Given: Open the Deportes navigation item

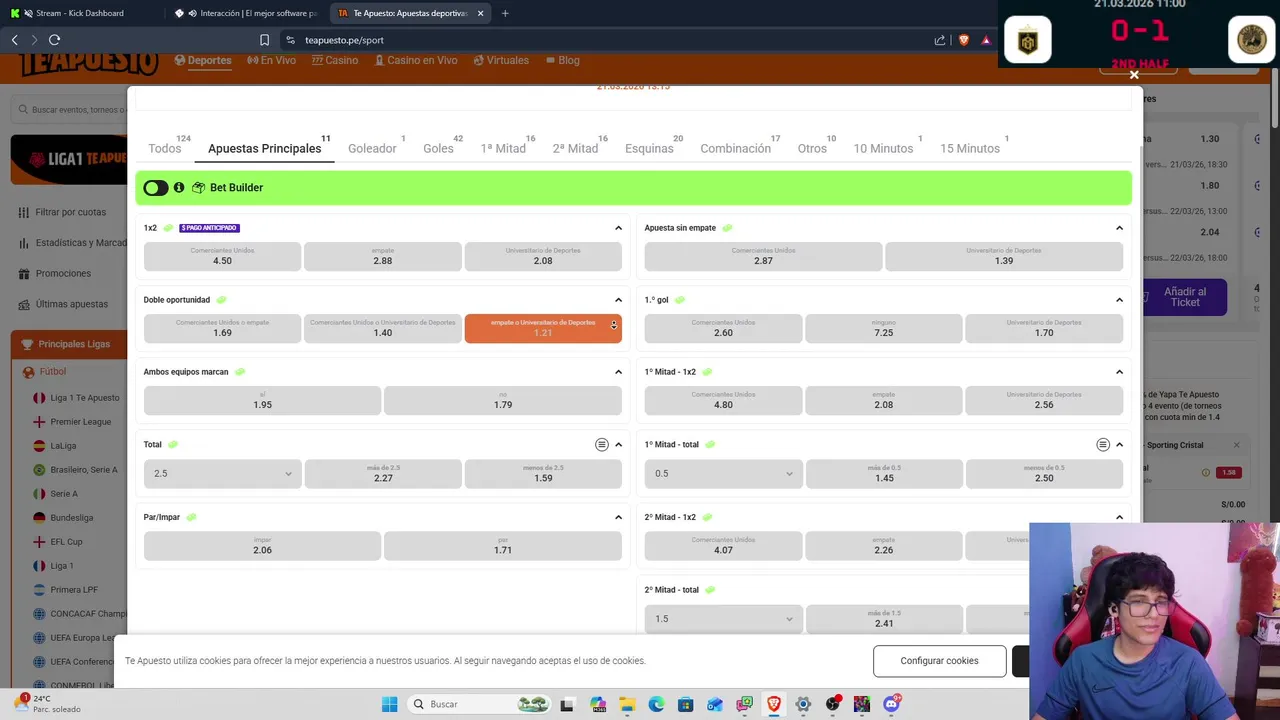Looking at the screenshot, I should tap(203, 60).
